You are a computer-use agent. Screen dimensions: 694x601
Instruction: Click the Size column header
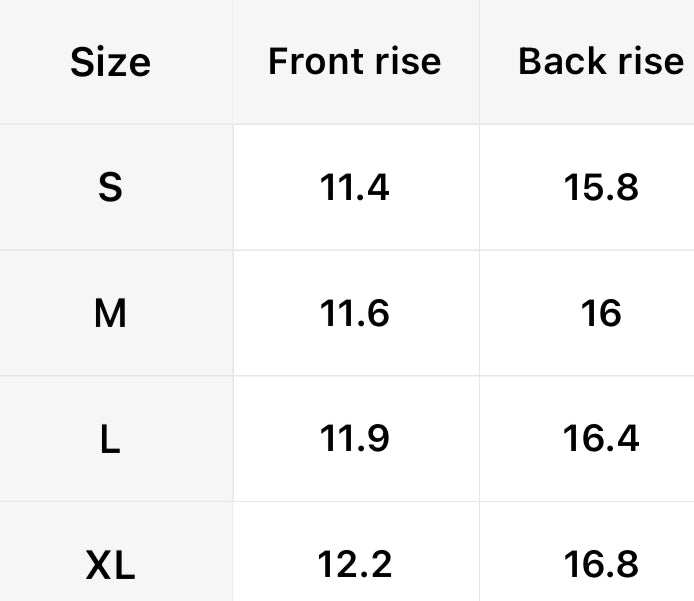[x=110, y=63]
